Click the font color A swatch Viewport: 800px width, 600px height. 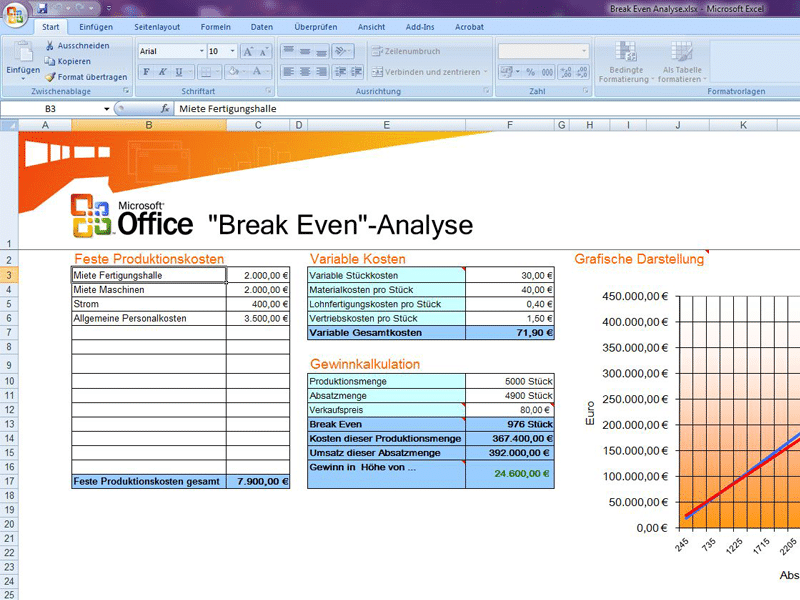(257, 72)
